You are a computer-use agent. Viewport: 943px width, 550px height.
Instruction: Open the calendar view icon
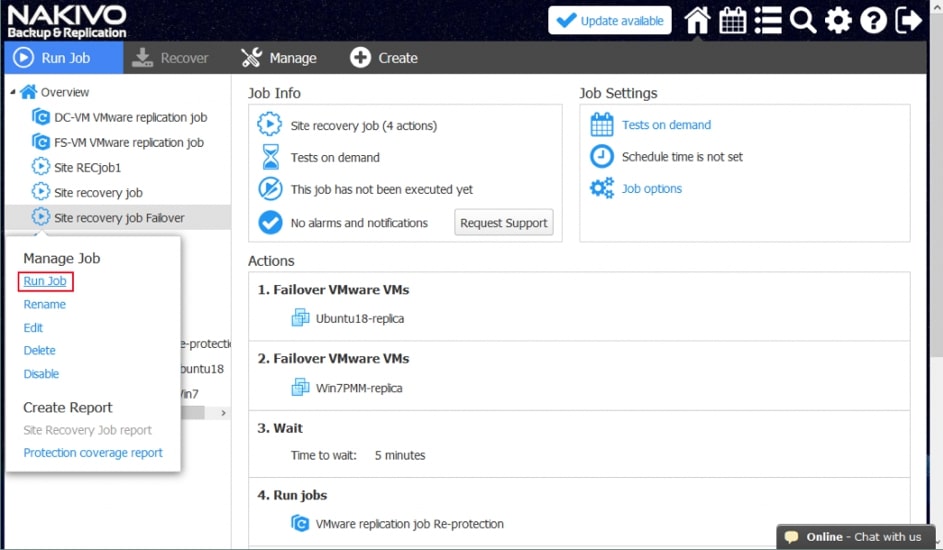click(x=733, y=20)
